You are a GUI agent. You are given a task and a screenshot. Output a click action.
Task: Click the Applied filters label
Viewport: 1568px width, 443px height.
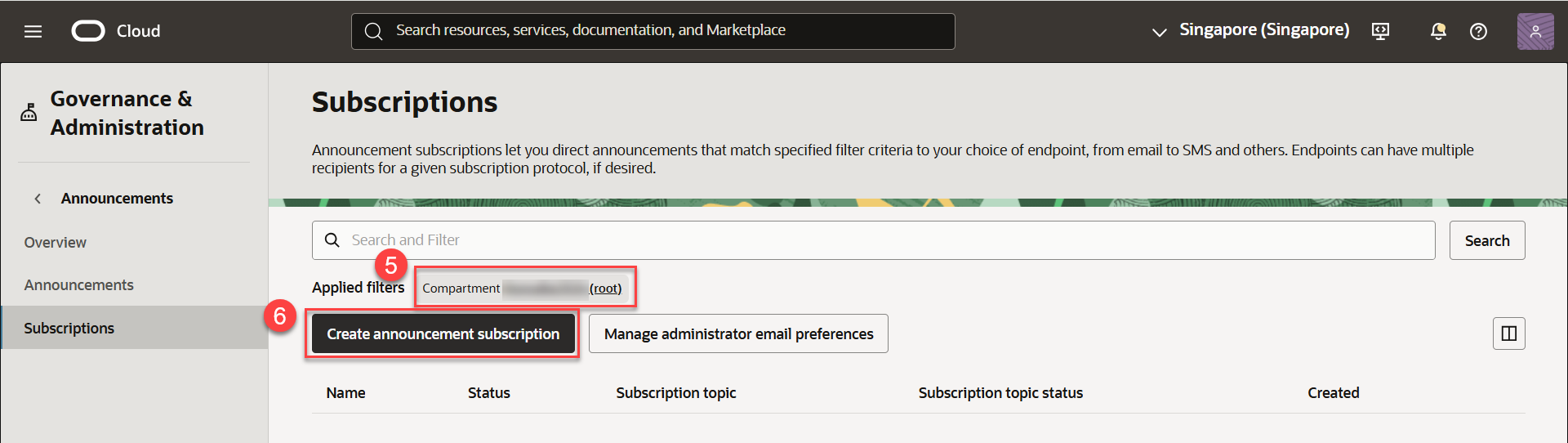click(358, 288)
